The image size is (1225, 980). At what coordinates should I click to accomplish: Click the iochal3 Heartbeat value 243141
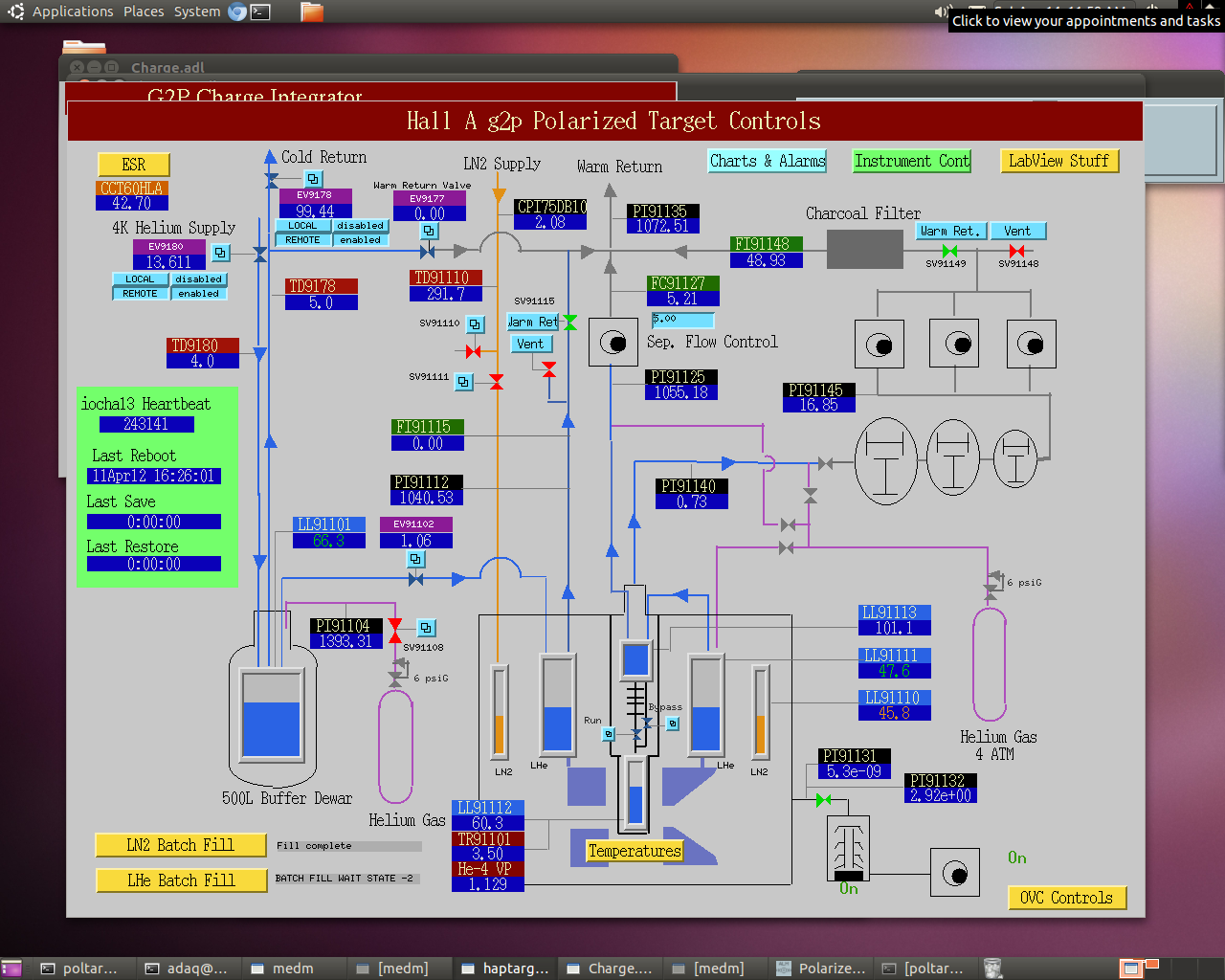pos(145,424)
